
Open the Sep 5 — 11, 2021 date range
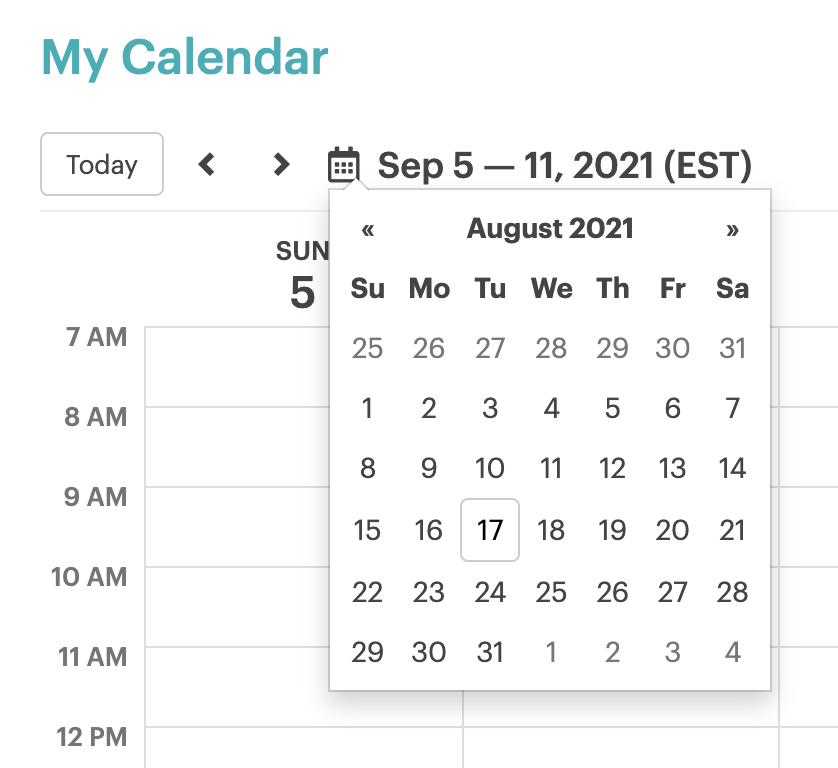pos(564,165)
